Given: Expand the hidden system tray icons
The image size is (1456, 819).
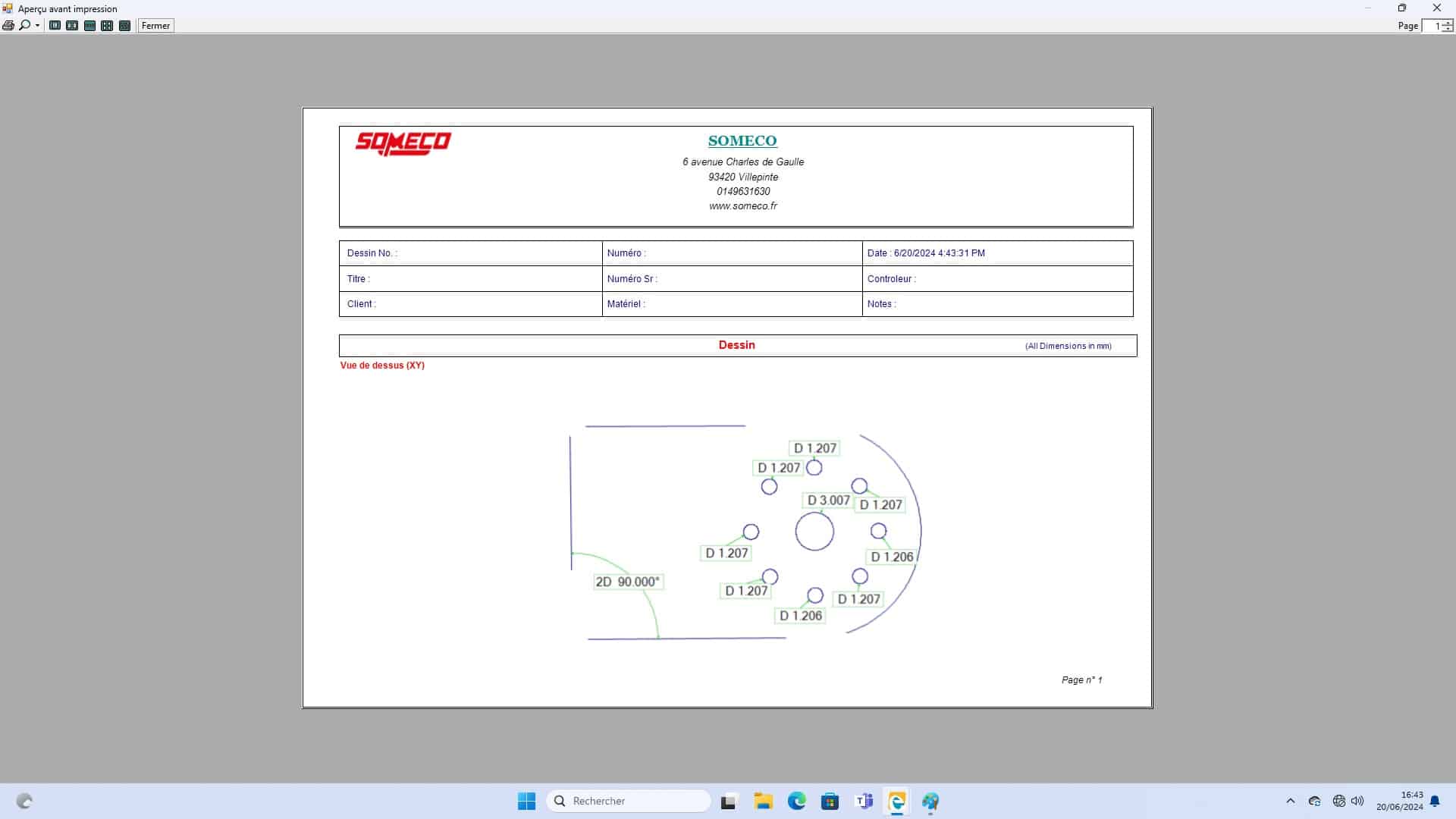Looking at the screenshot, I should 1291,801.
